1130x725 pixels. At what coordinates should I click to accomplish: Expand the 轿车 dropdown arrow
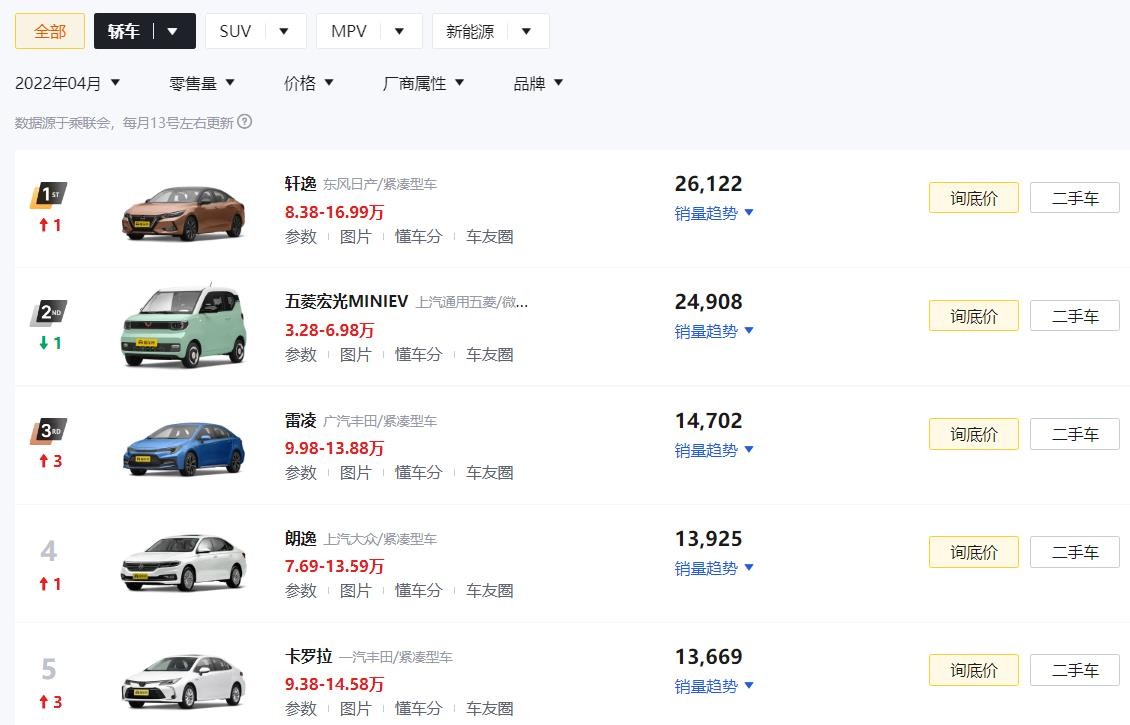(172, 32)
